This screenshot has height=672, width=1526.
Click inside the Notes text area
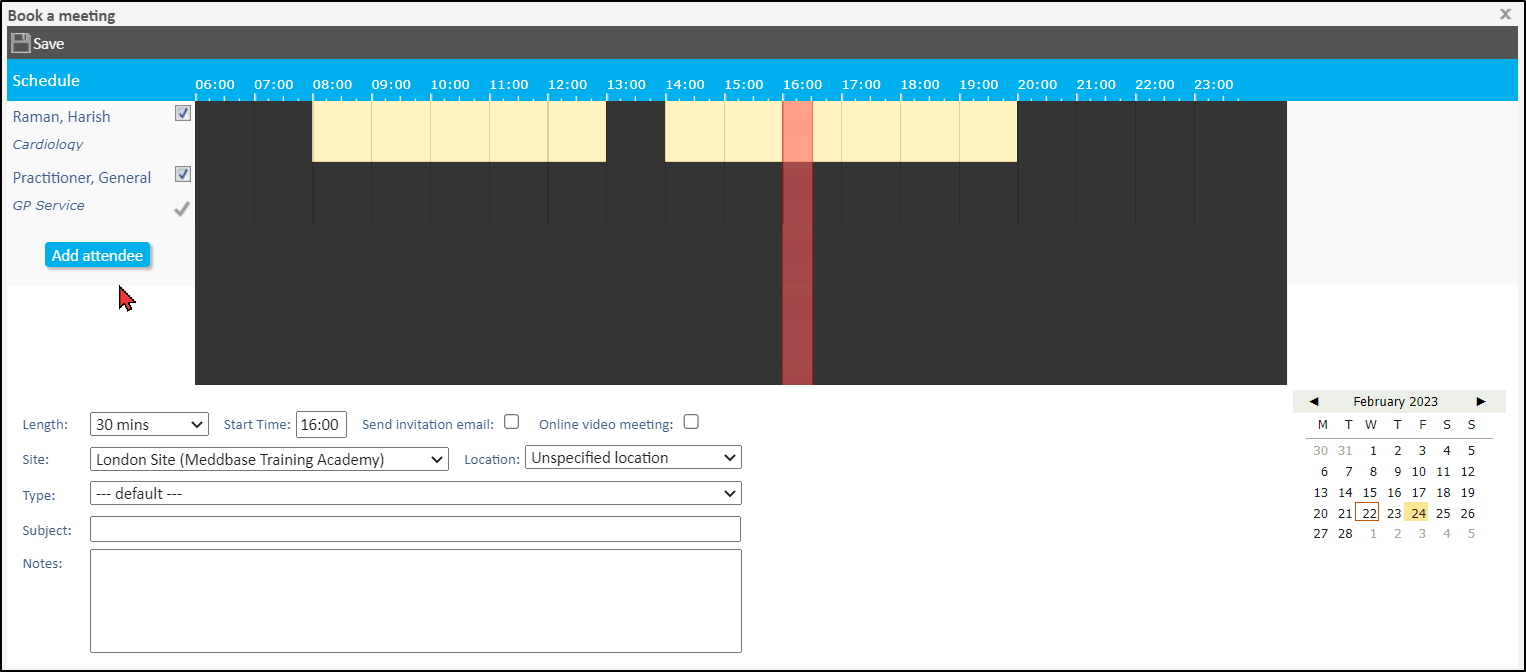pyautogui.click(x=415, y=600)
